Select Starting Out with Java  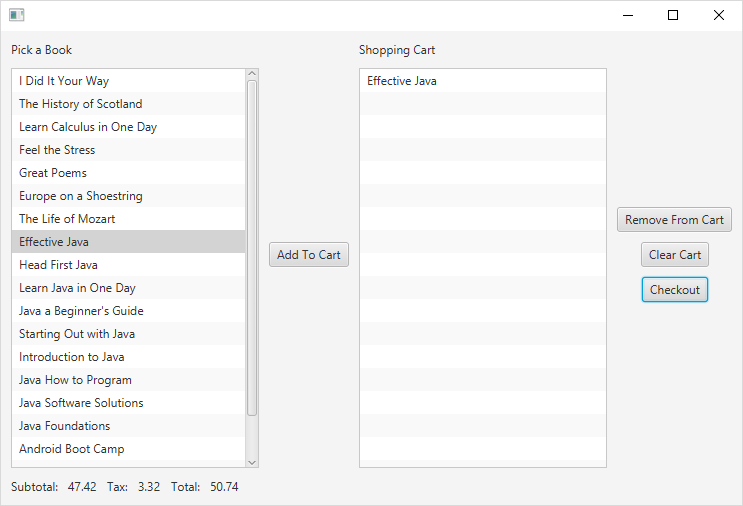point(128,334)
